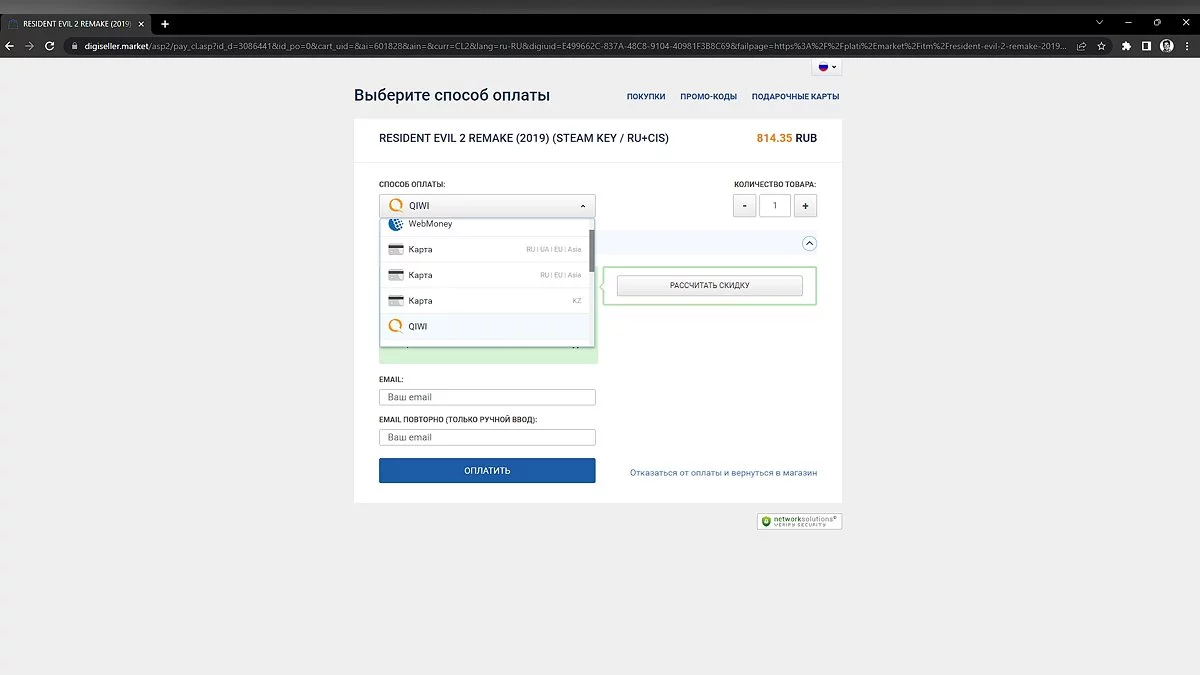Screen dimensions: 1200x675
Task: Click the first Ваш email field
Action: 487,397
